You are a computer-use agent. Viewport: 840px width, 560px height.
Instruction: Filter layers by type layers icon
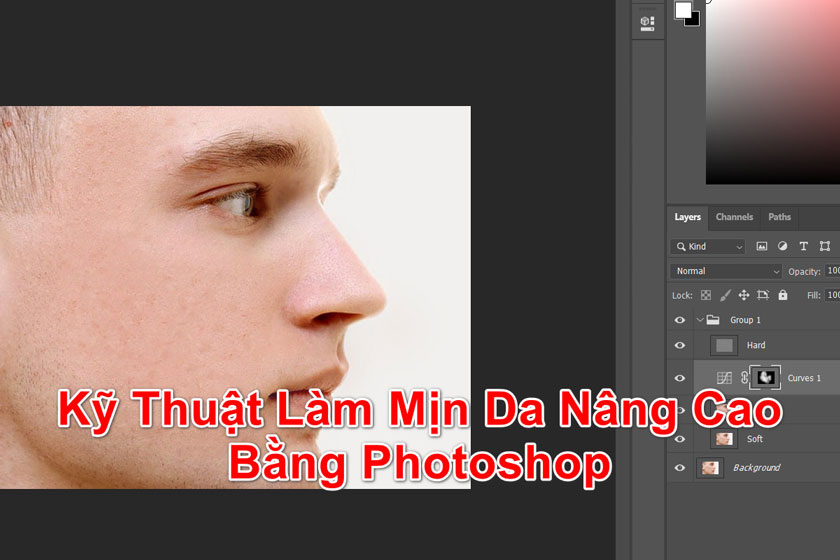coord(803,247)
